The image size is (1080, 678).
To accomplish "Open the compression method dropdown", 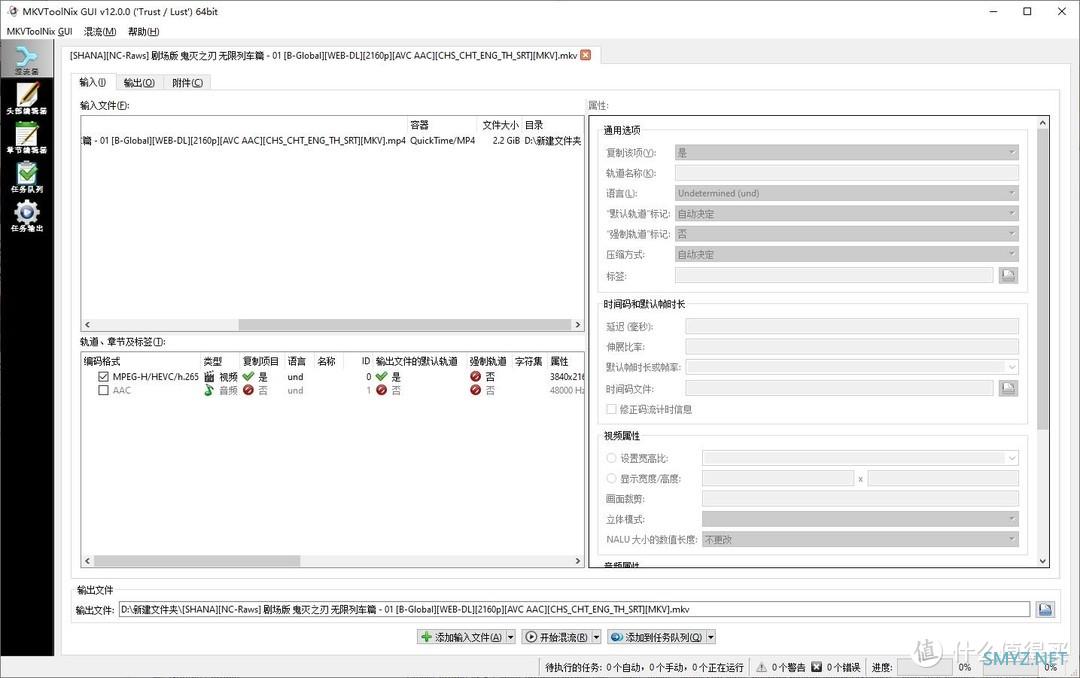I will (x=847, y=254).
